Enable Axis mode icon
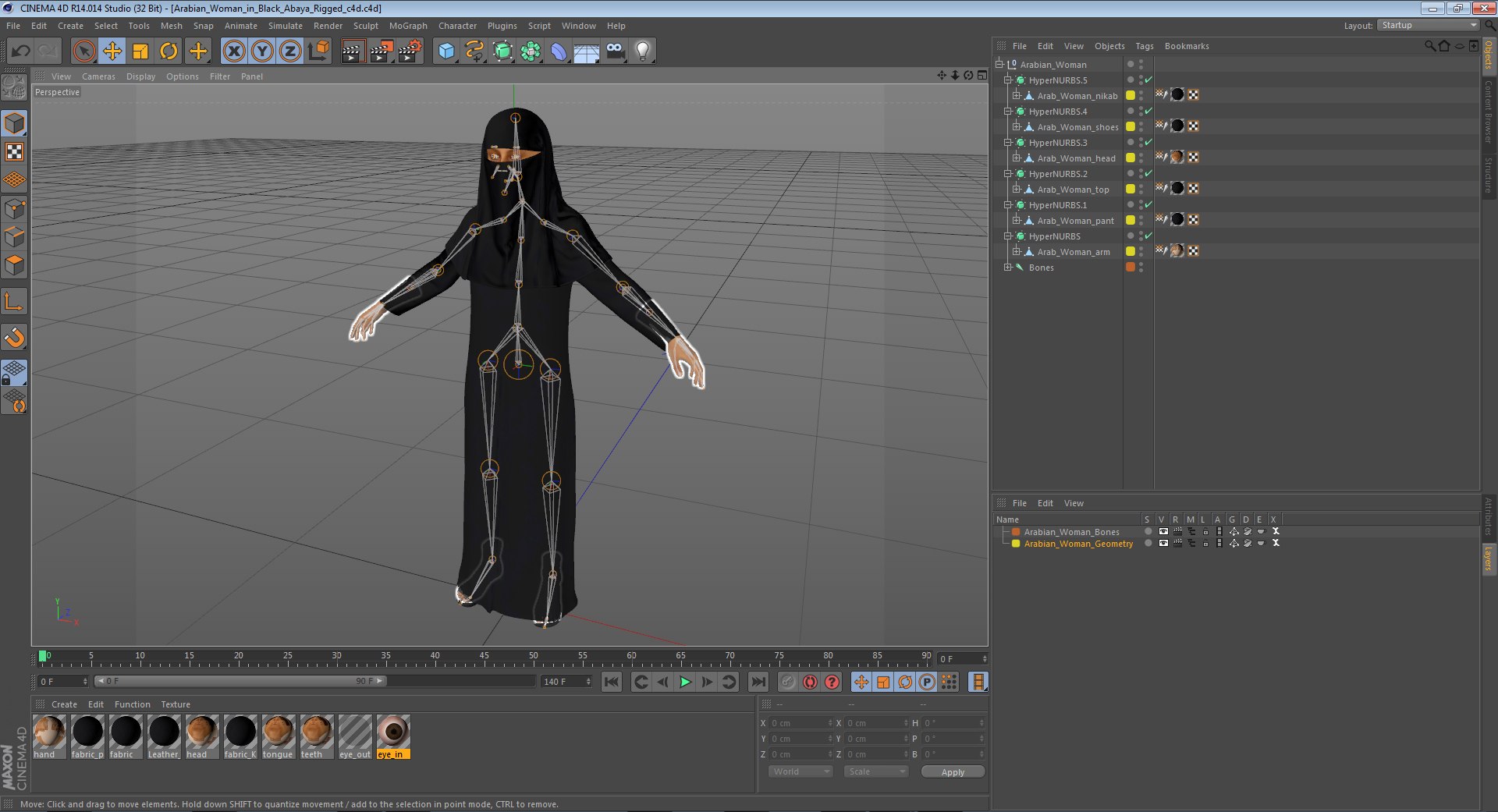The height and width of the screenshot is (812, 1498). [x=14, y=301]
